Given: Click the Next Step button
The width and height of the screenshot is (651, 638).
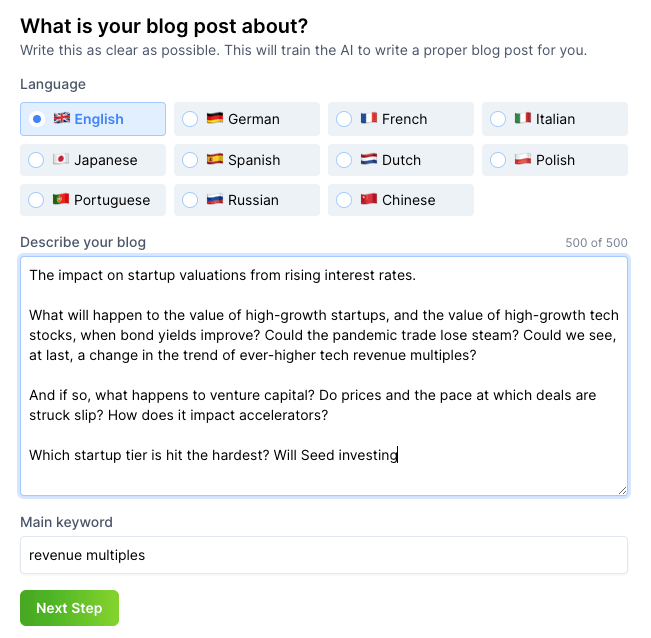Looking at the screenshot, I should (69, 608).
